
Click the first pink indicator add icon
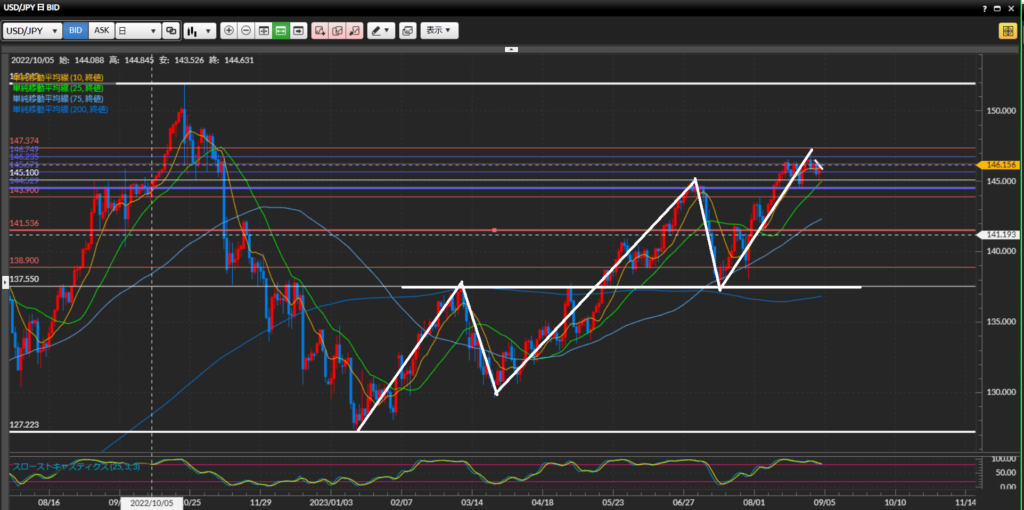[x=320, y=31]
